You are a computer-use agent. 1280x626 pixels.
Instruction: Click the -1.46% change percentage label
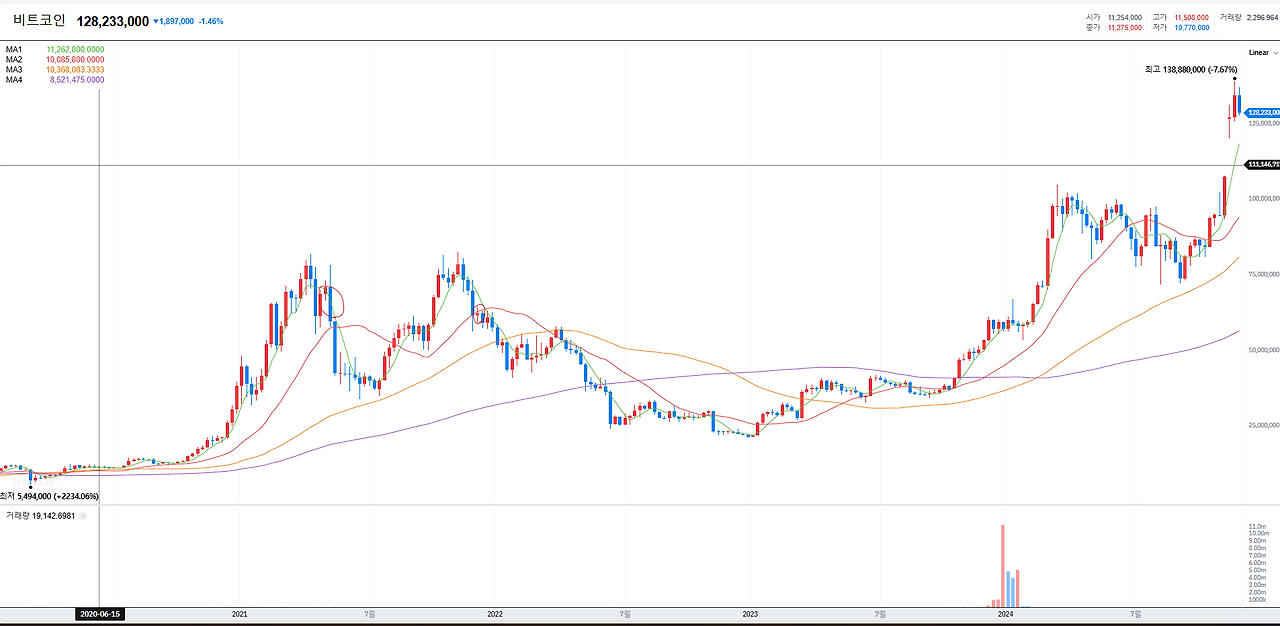211,20
